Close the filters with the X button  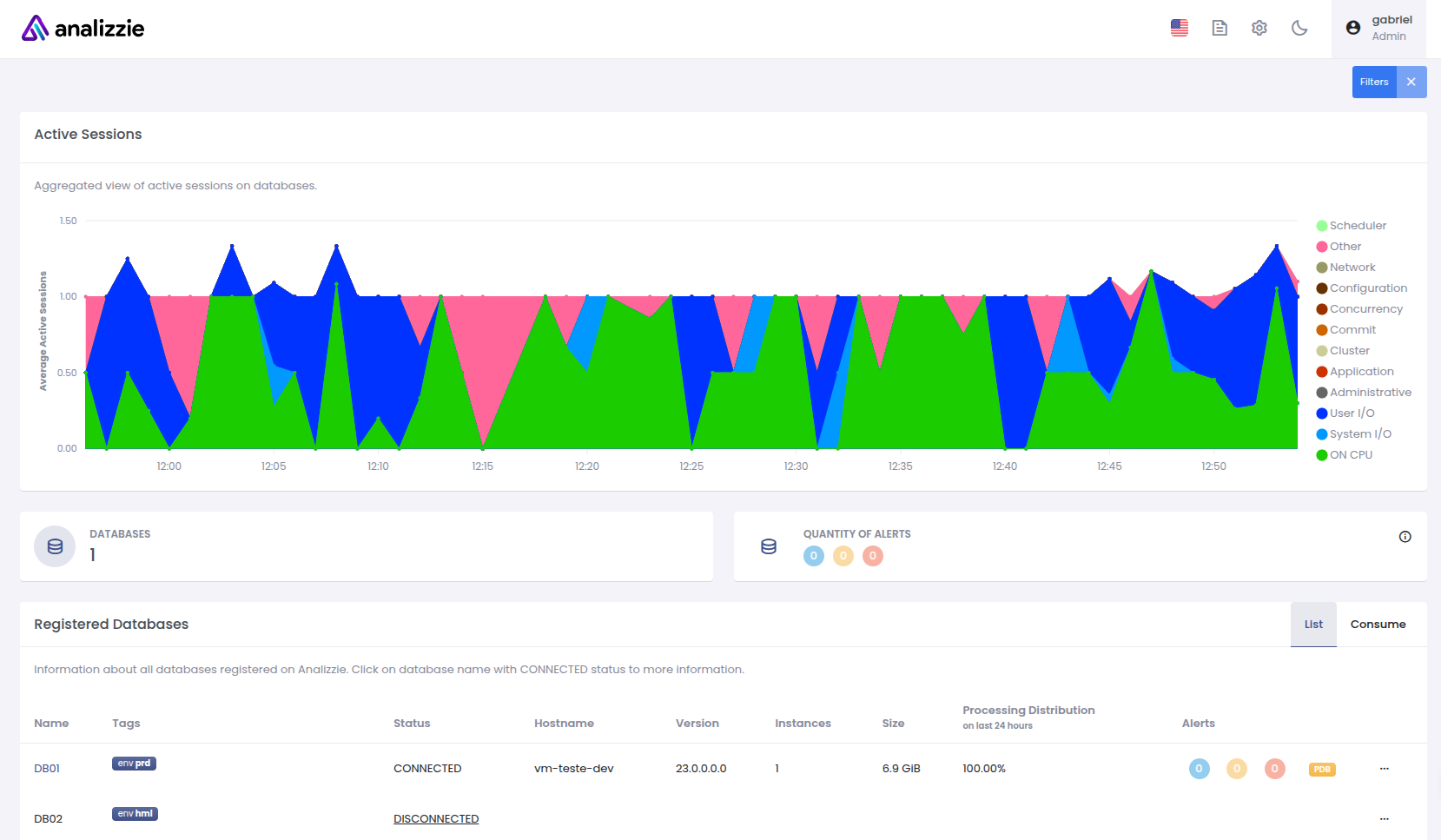coord(1411,82)
